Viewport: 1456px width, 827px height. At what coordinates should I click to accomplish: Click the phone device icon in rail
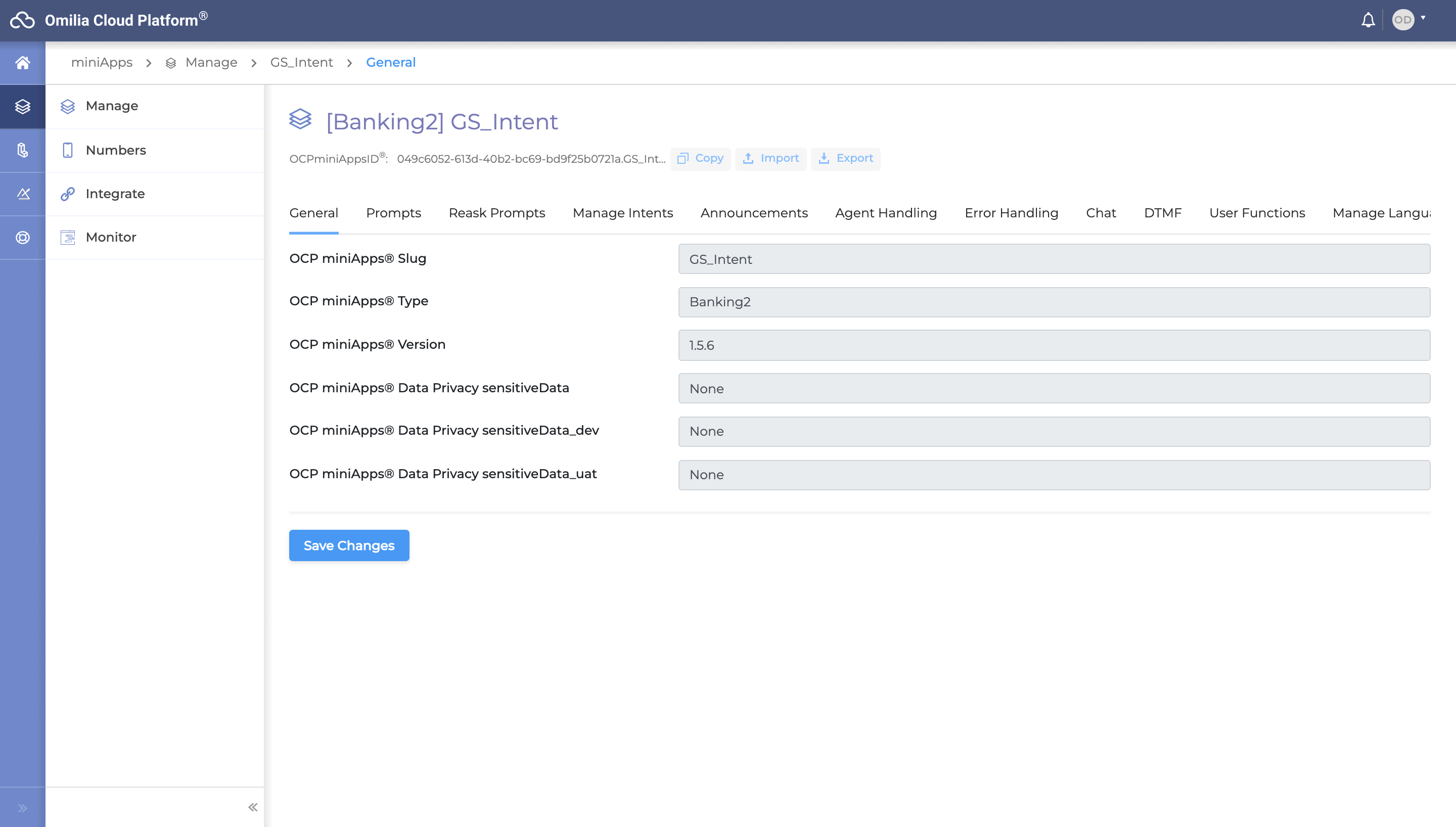[x=23, y=150]
